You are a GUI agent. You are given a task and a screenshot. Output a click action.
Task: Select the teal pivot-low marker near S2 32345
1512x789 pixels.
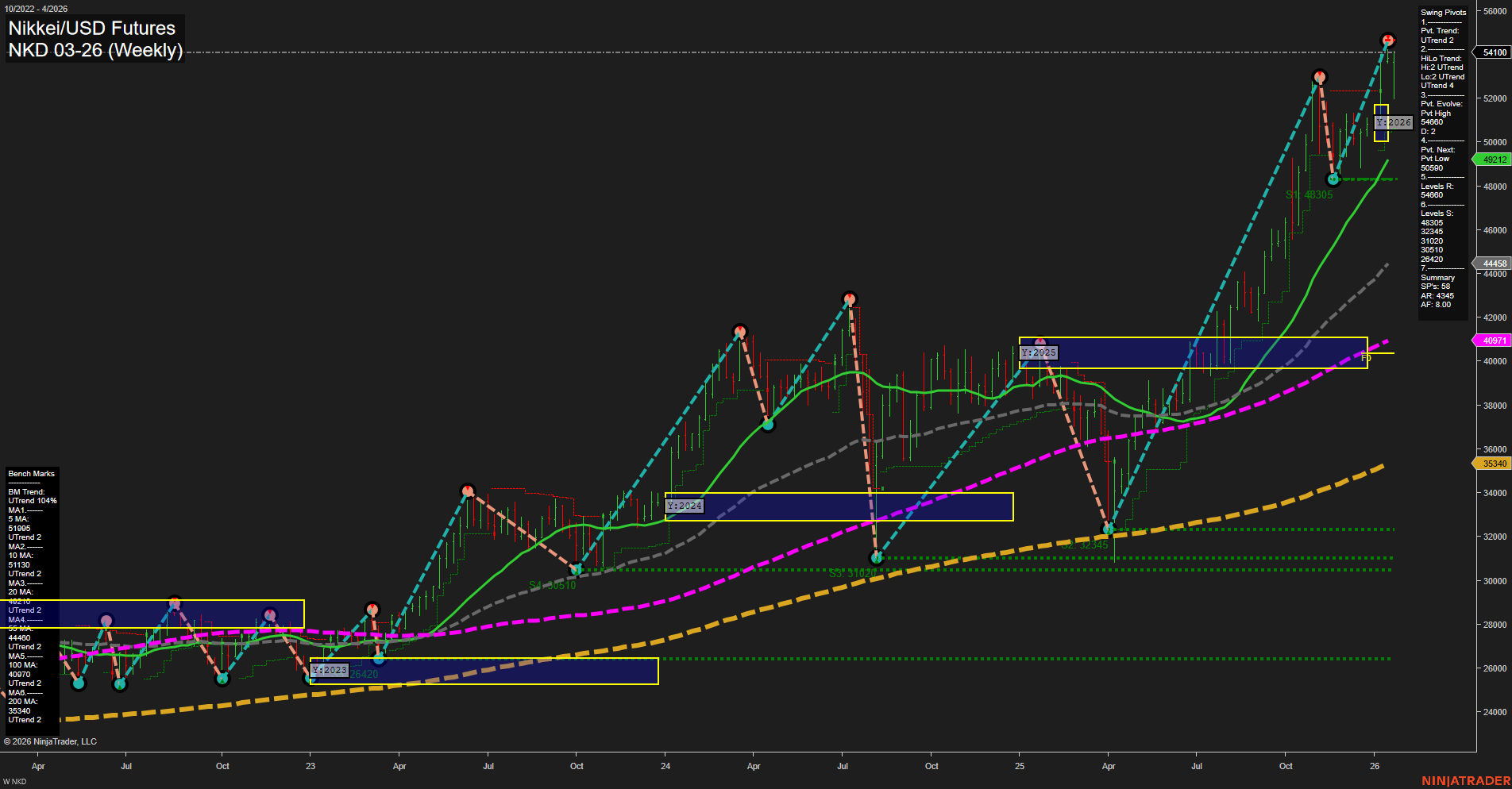pyautogui.click(x=1109, y=528)
